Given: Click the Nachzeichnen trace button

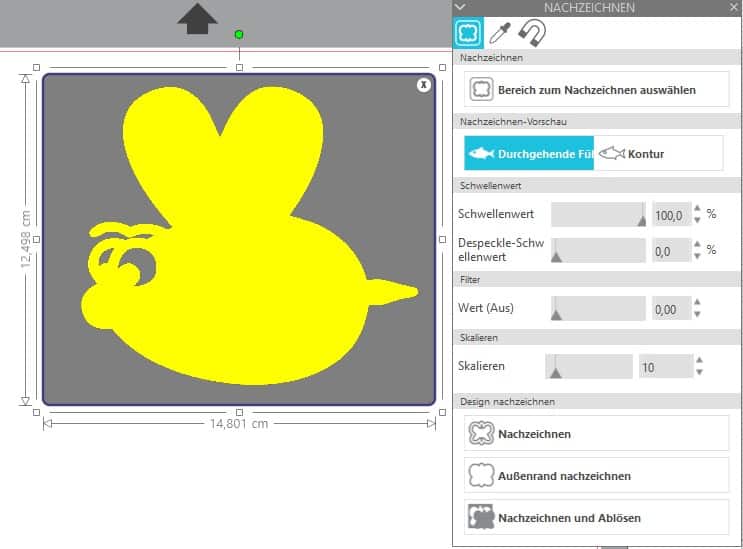Looking at the screenshot, I should pos(597,433).
